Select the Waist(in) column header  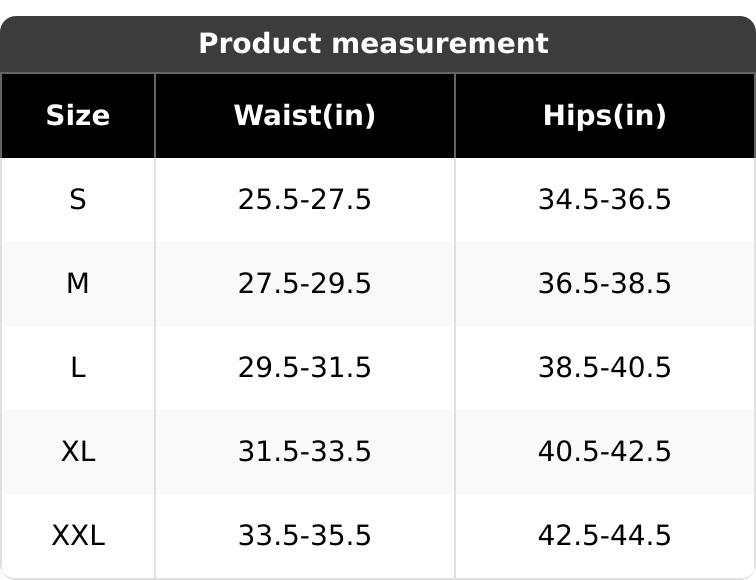coord(304,116)
